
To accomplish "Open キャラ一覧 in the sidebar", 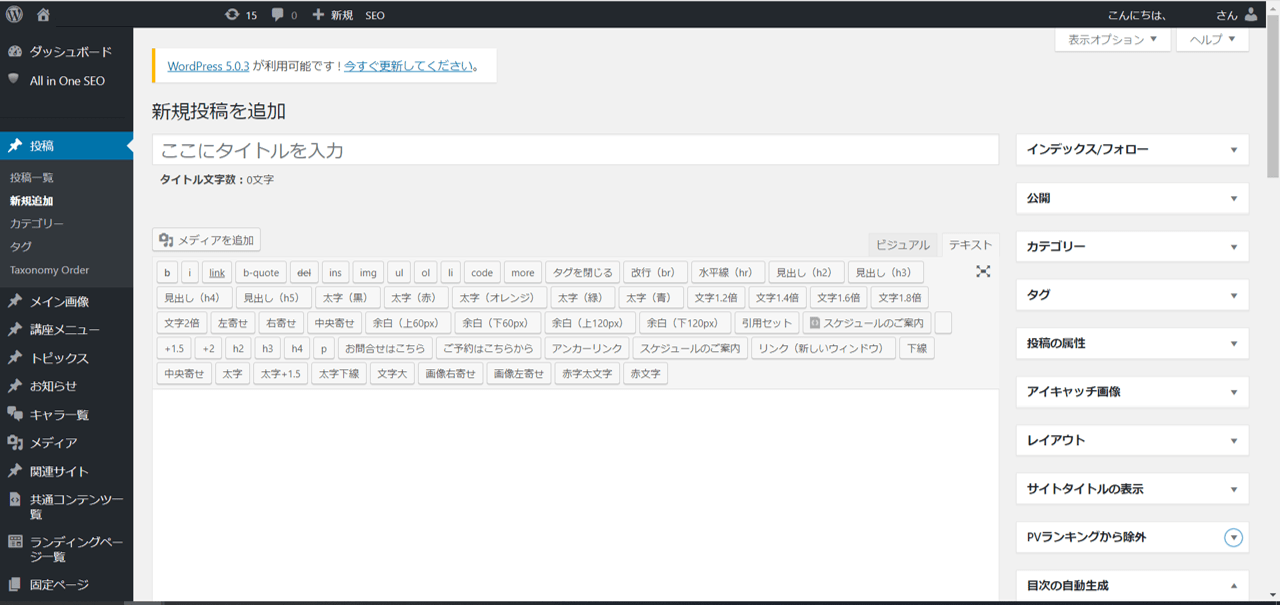I will pyautogui.click(x=66, y=414).
